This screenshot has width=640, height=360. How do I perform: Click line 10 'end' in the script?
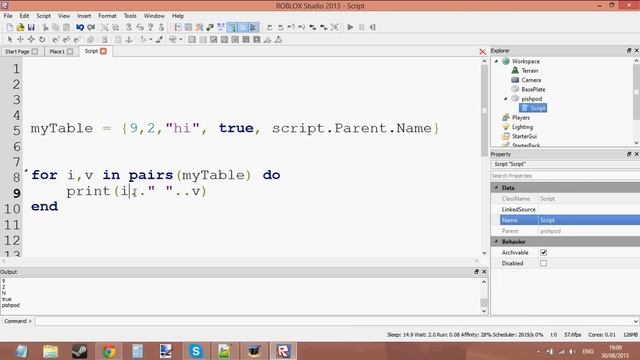[44, 207]
